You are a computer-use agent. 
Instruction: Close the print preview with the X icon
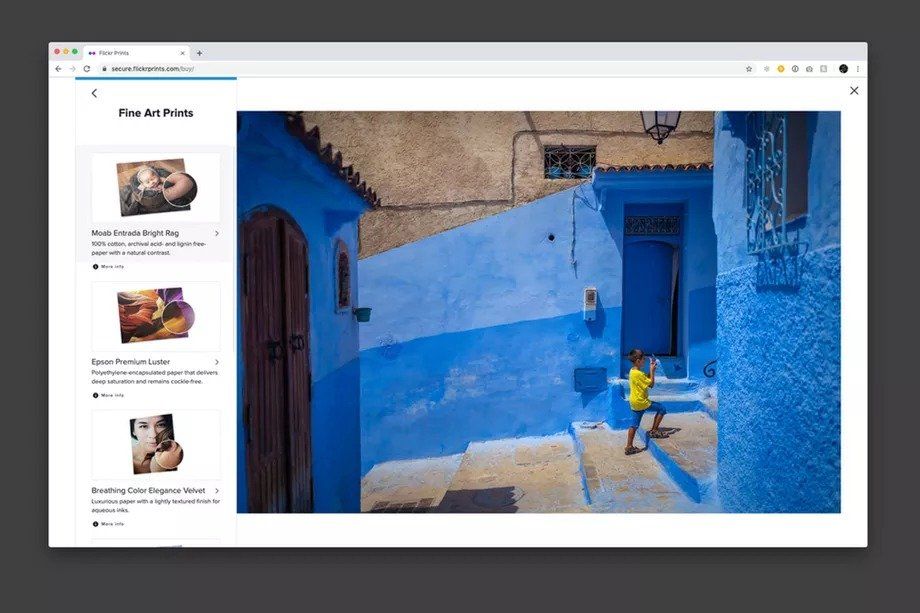coord(853,91)
